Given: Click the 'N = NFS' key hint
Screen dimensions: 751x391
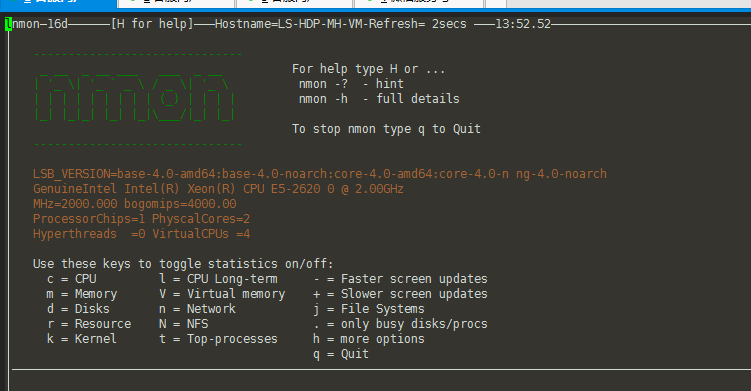Looking at the screenshot, I should (183, 324).
